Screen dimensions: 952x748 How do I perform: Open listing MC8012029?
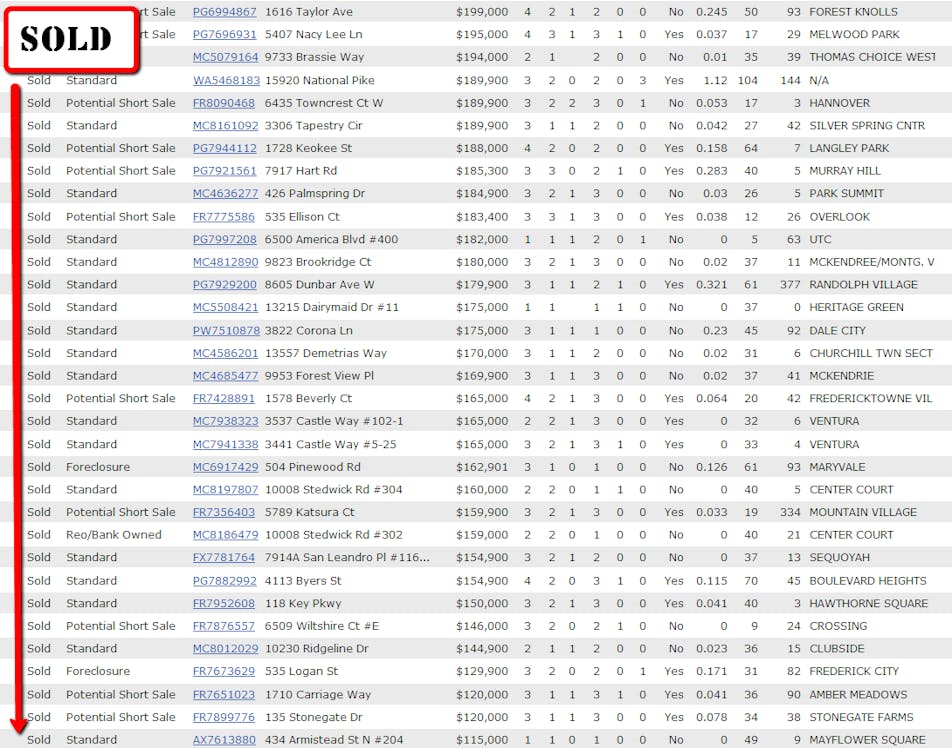point(225,649)
